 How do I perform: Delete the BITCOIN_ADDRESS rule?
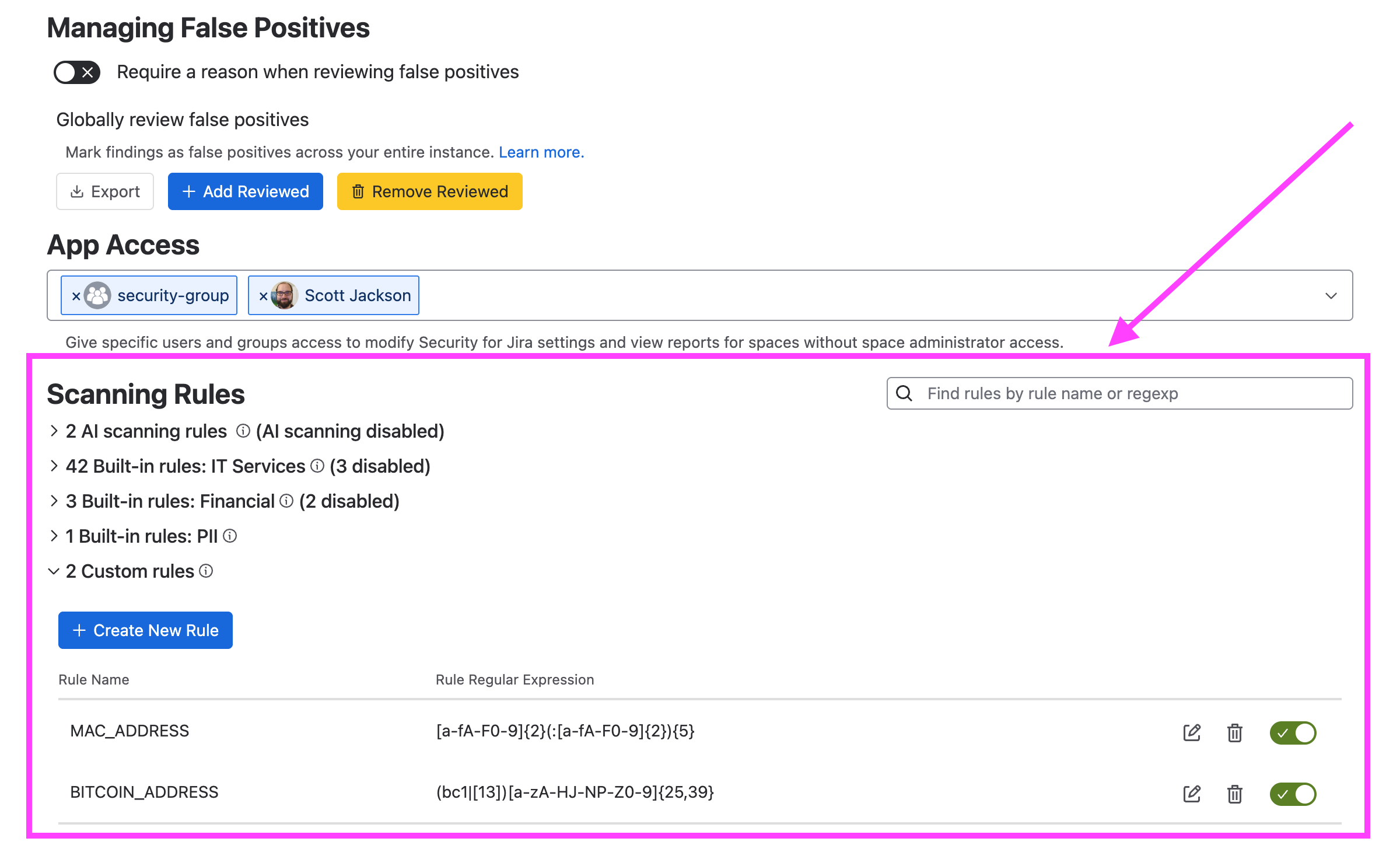pyautogui.click(x=1234, y=794)
